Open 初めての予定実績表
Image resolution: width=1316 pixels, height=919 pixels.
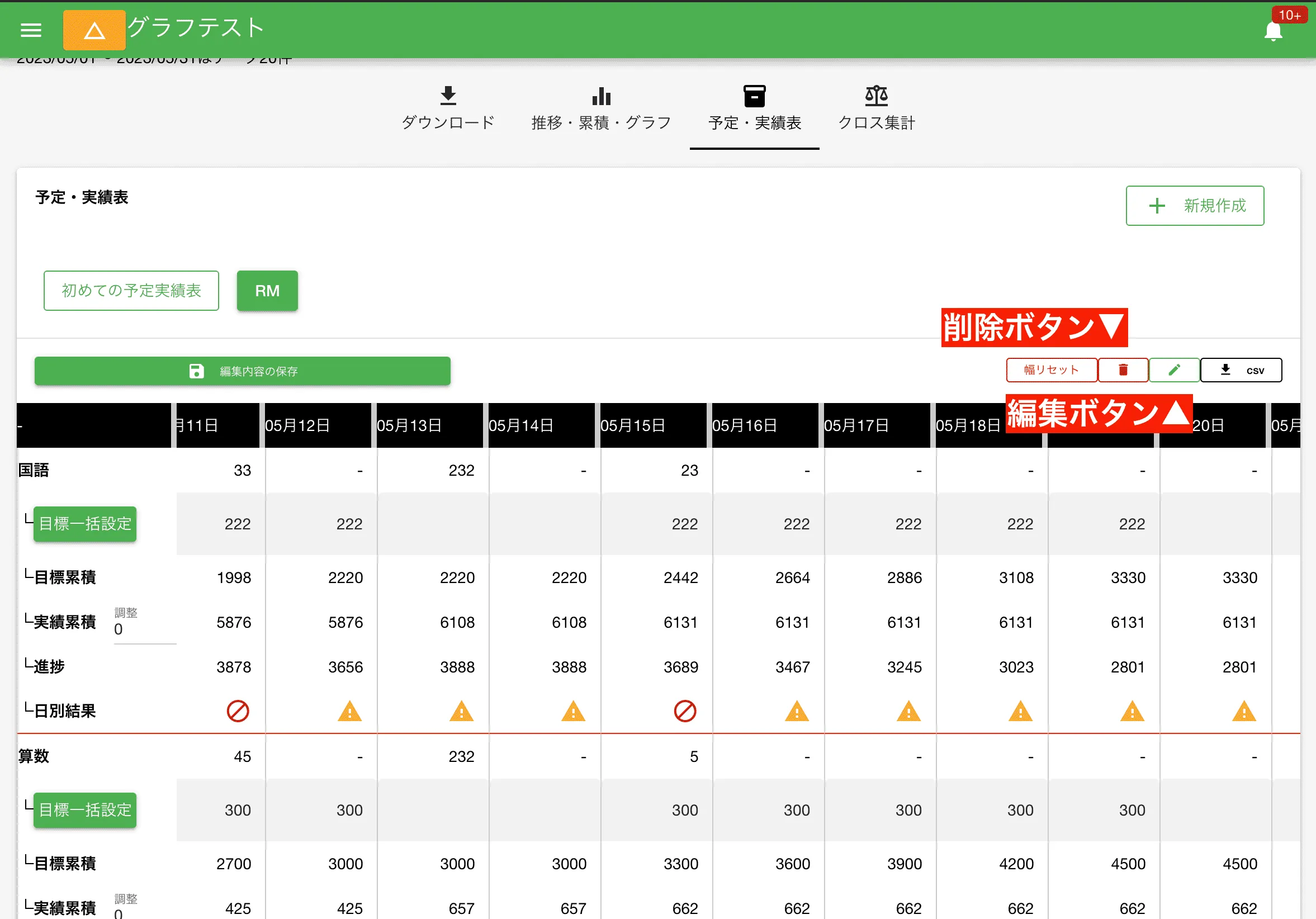131,291
